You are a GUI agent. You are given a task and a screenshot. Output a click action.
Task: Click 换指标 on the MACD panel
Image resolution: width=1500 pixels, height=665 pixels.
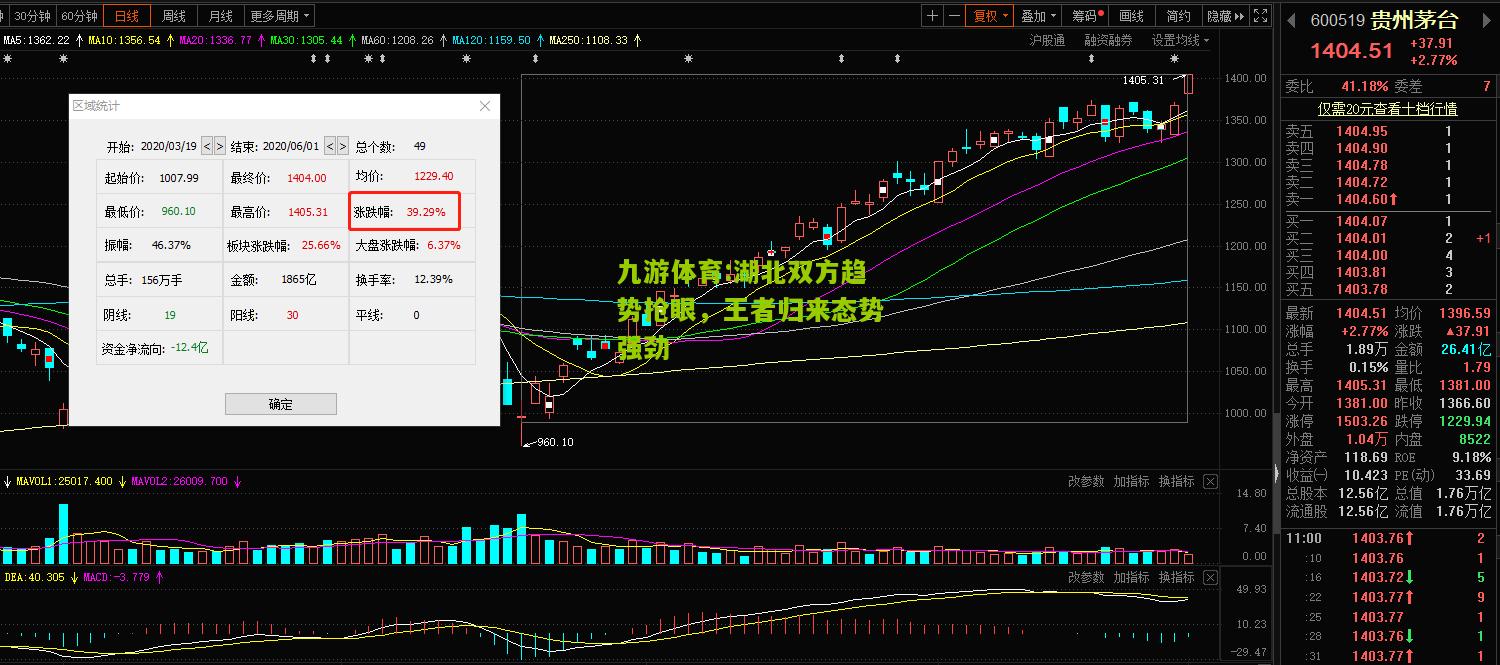click(1177, 577)
